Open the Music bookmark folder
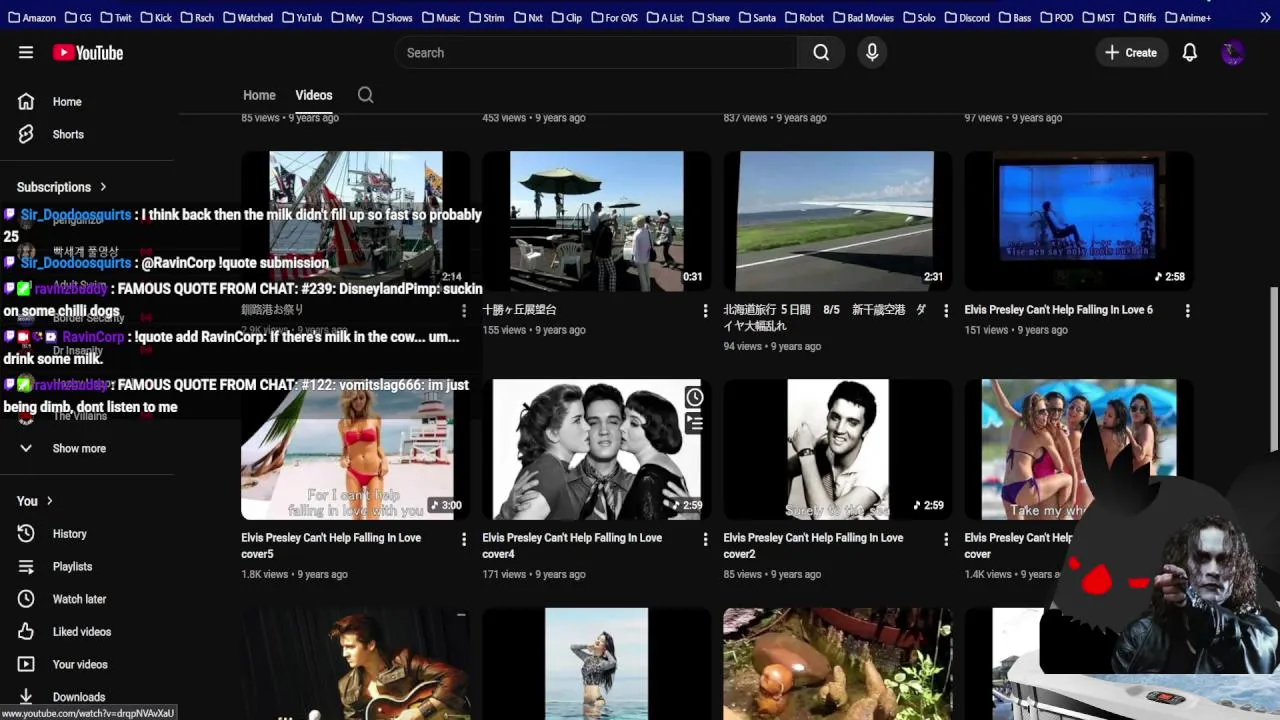Screen dimensions: 1280x720 [x=441, y=17]
